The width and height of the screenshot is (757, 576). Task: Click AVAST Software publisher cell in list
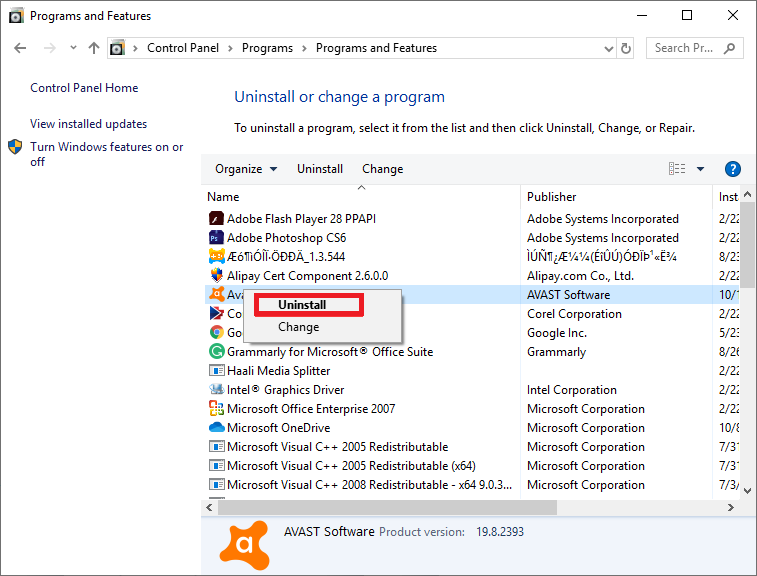(568, 295)
